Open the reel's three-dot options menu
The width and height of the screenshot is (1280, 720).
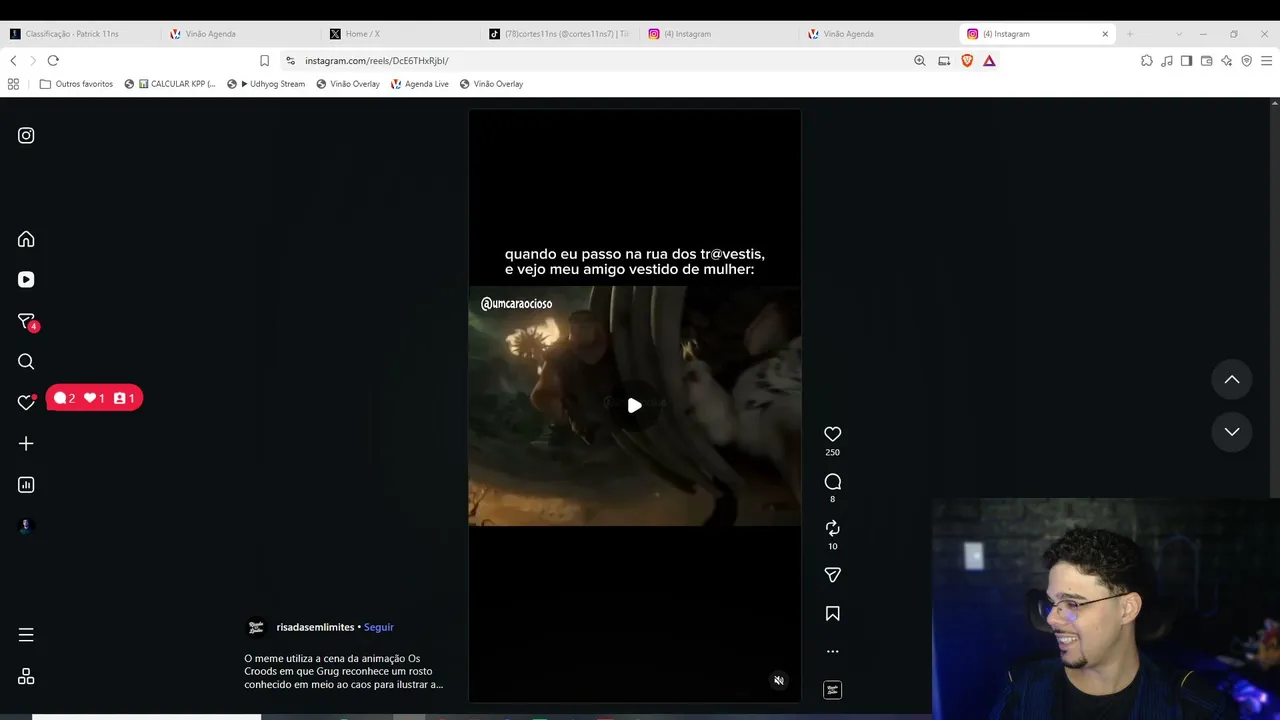coord(832,651)
